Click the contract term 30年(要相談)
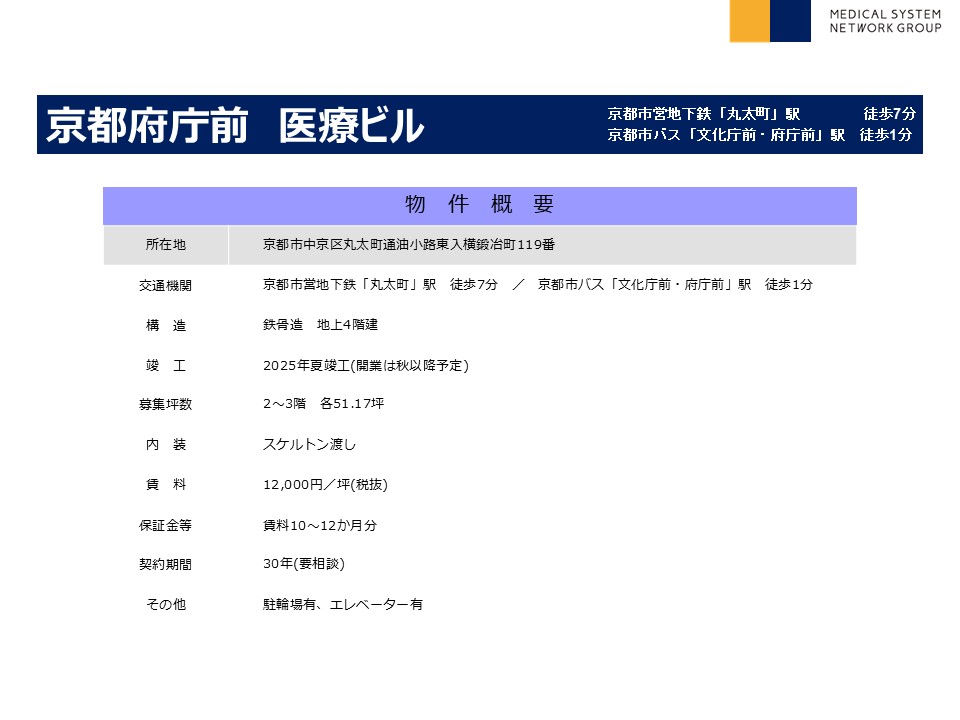960x720 pixels. (303, 564)
